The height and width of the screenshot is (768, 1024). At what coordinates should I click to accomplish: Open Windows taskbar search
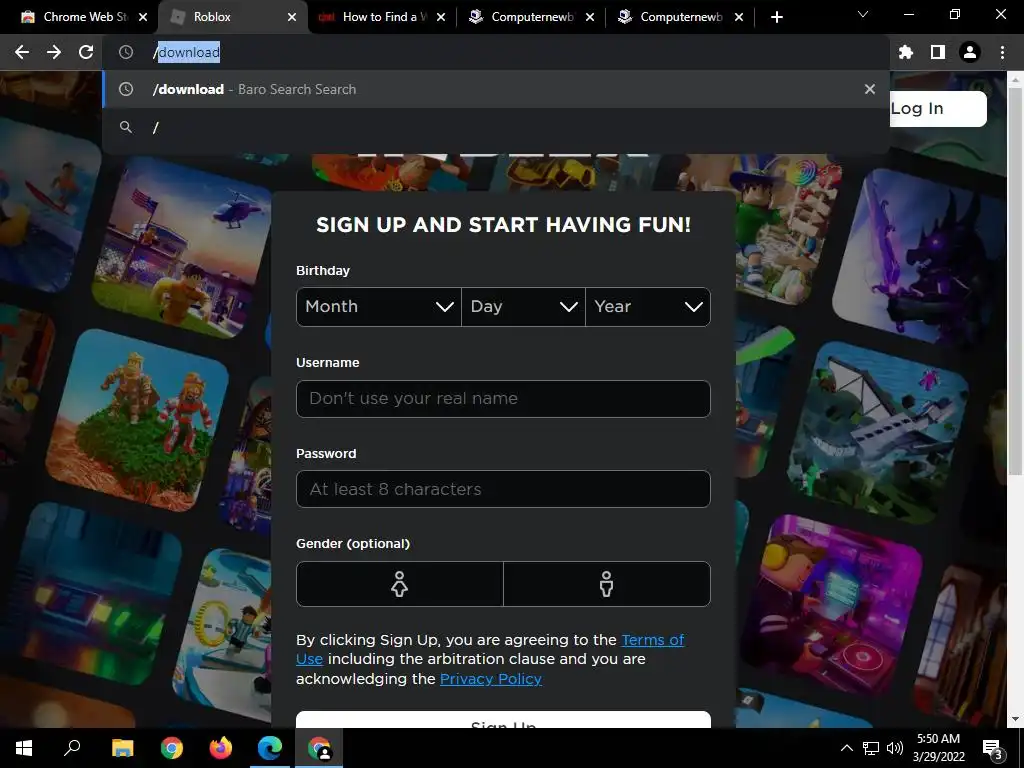(72, 748)
